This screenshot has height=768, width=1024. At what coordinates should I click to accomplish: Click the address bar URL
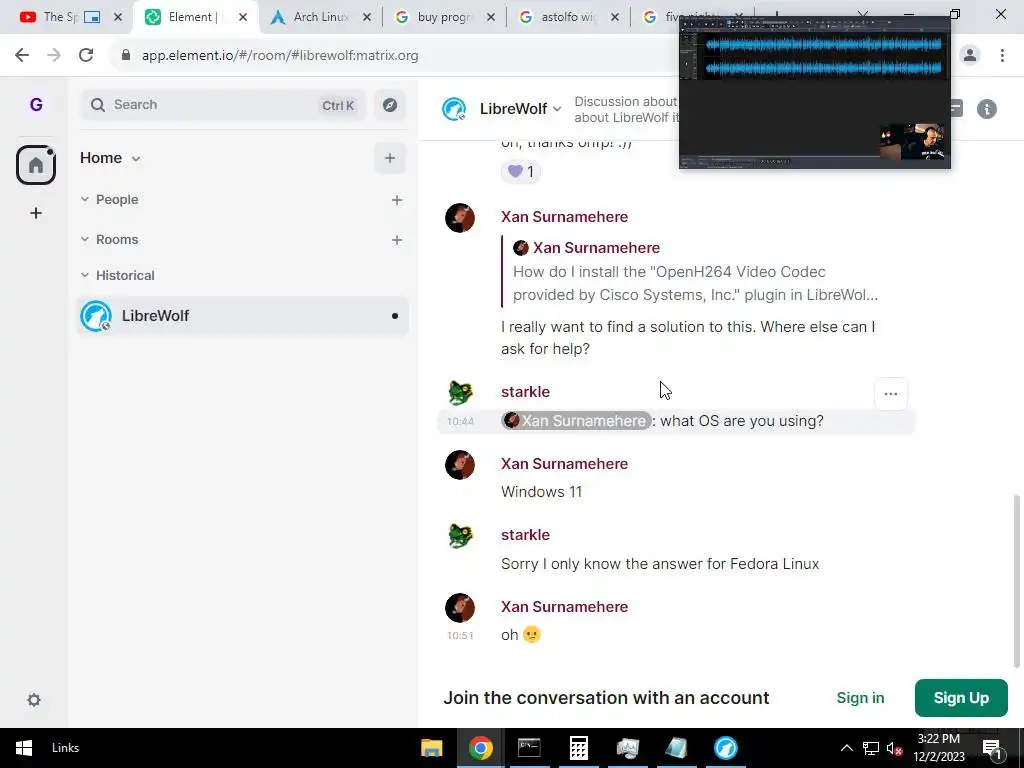[x=280, y=56]
